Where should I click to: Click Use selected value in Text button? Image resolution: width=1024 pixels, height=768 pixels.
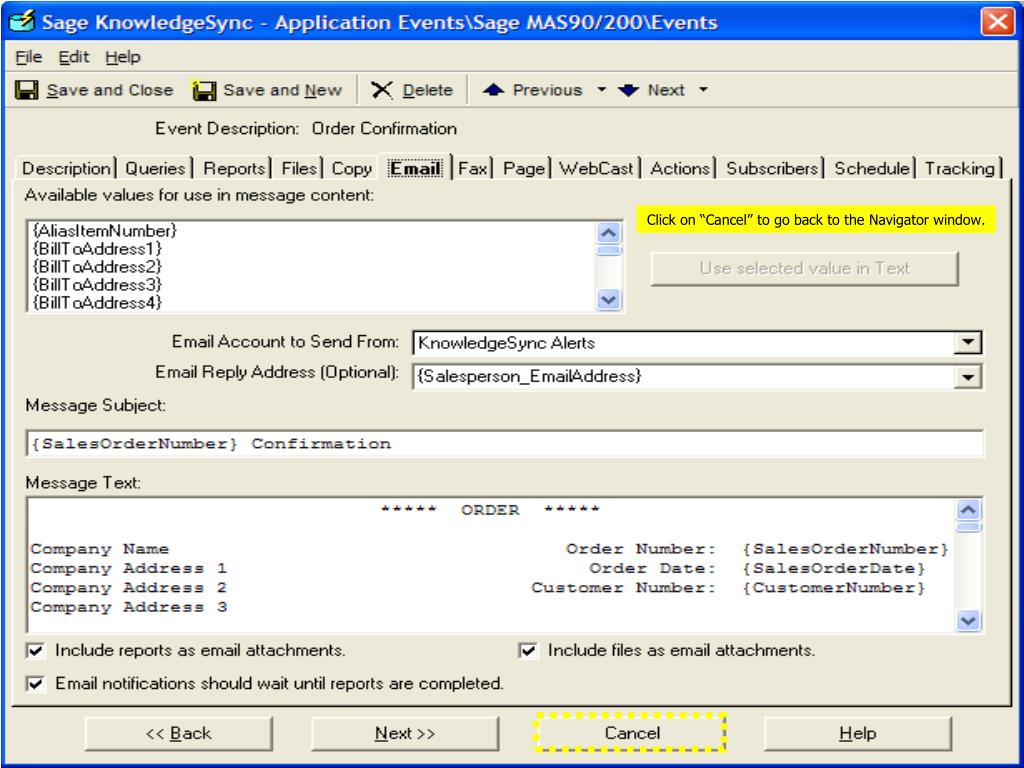coord(805,268)
